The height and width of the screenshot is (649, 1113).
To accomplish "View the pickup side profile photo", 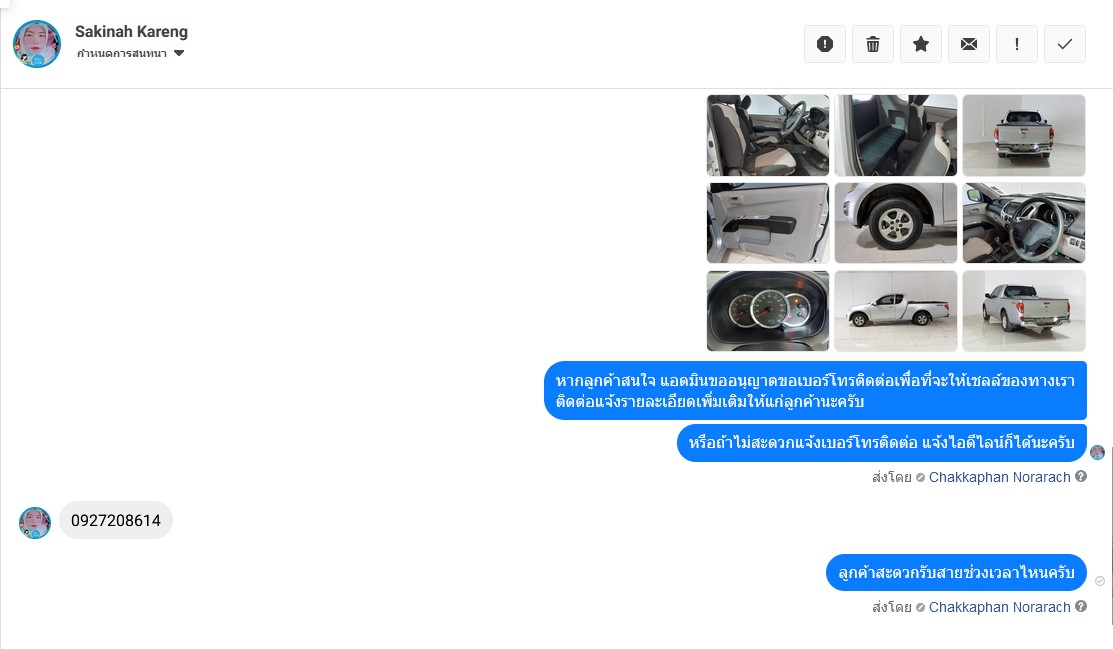I will (x=896, y=311).
